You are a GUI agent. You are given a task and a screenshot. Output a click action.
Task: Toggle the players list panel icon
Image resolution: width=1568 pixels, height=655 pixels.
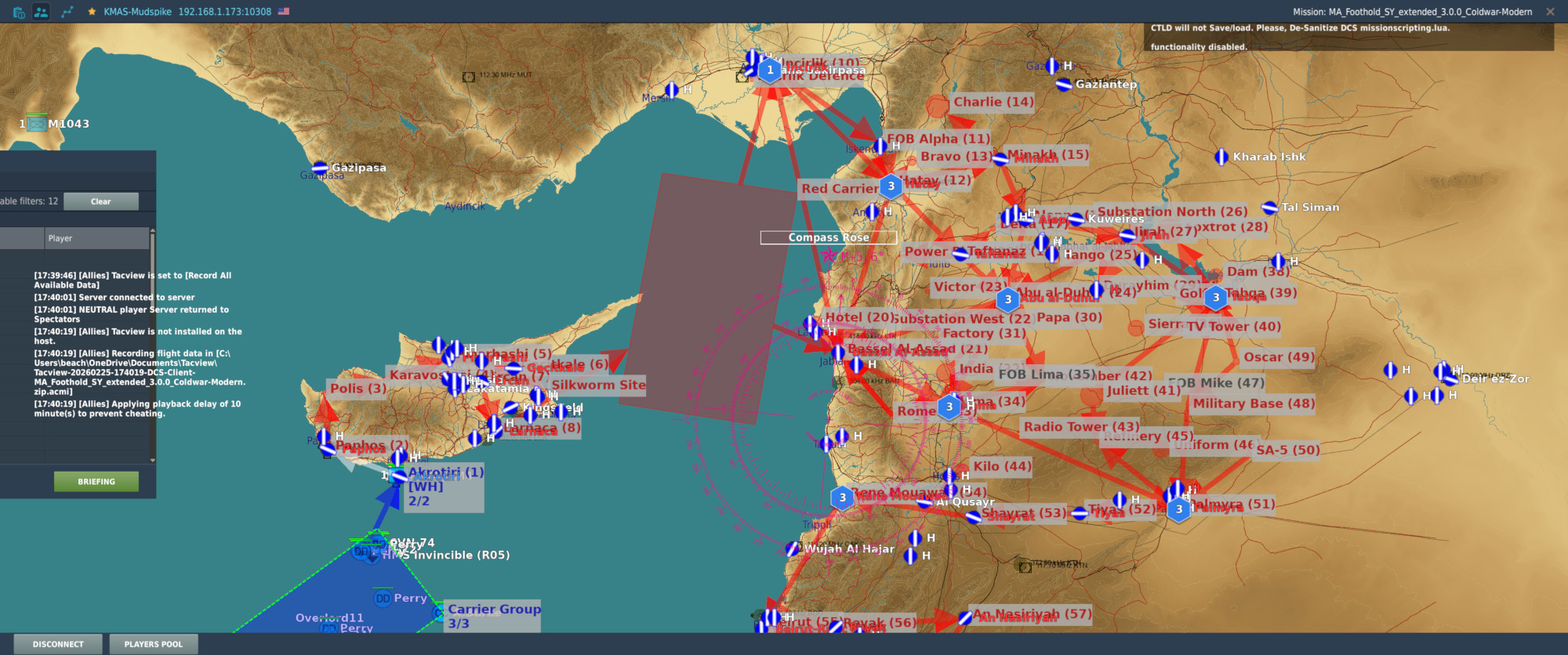tap(42, 12)
